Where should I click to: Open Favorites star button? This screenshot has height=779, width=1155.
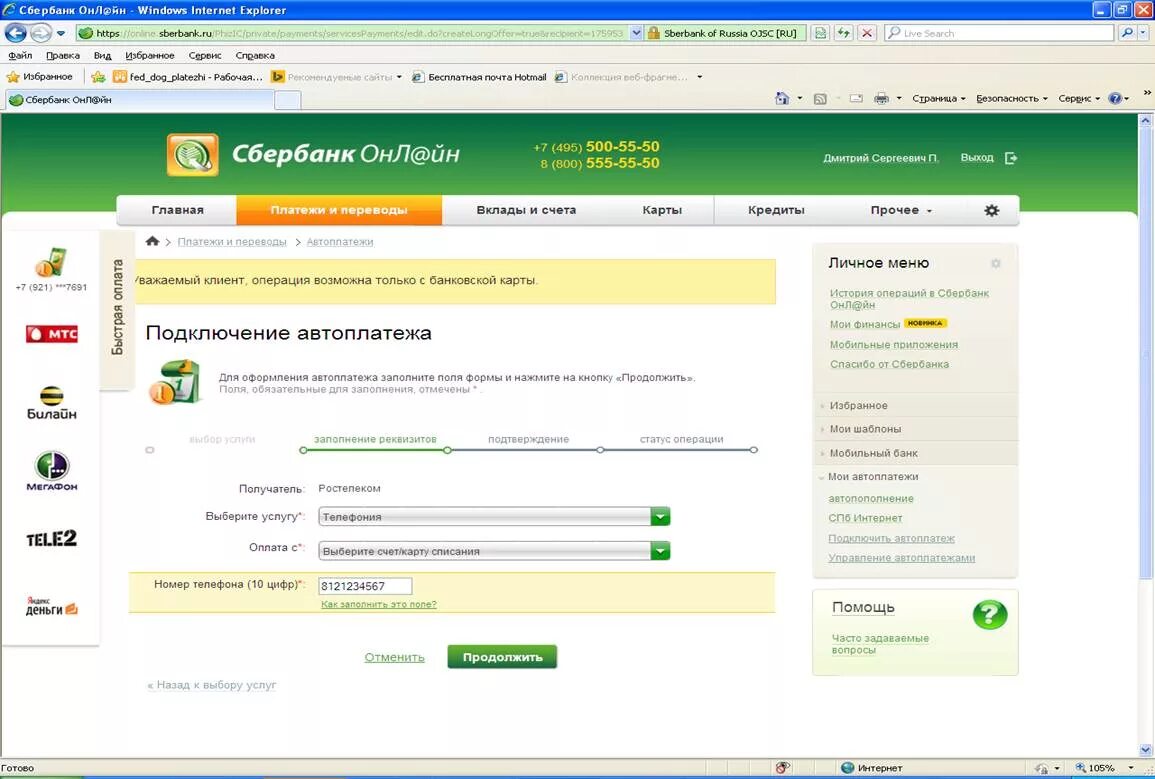coord(40,77)
